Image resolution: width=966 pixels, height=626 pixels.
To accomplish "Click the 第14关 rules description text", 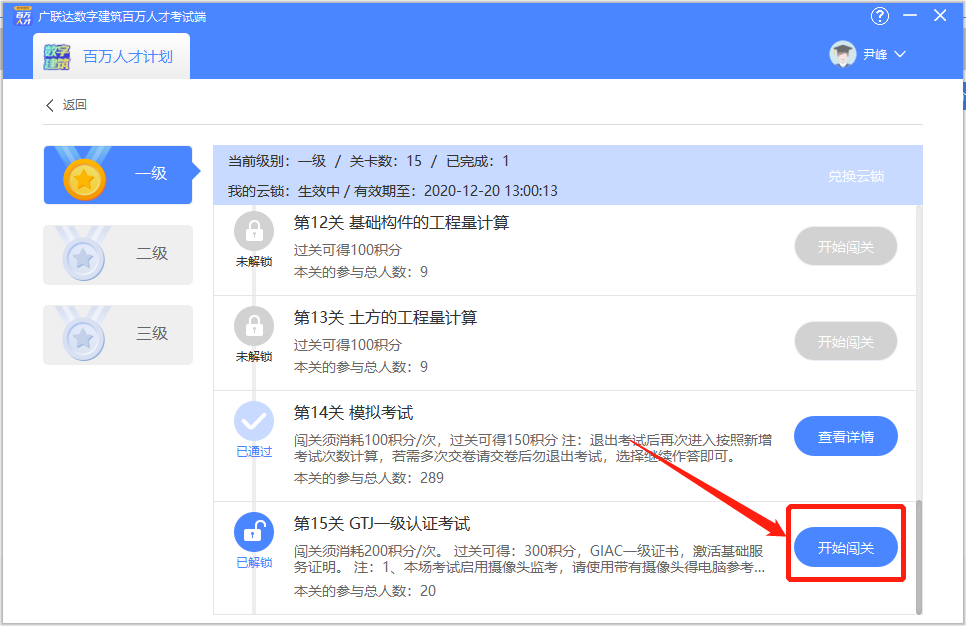I will [x=533, y=448].
